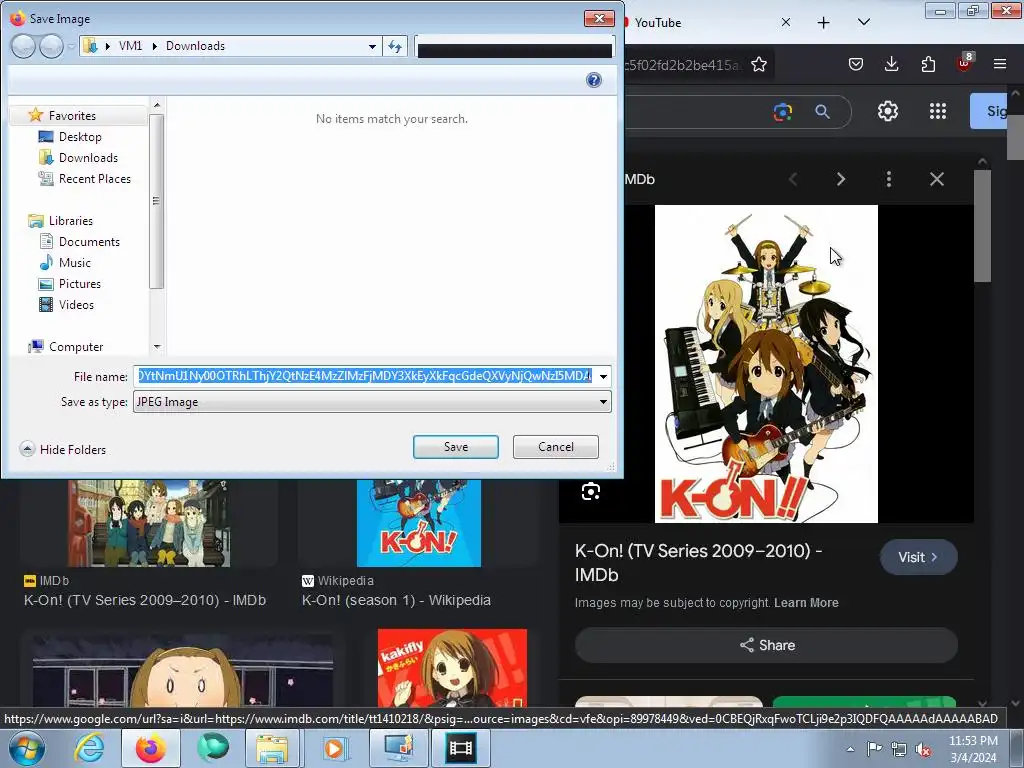Click the File name text field
Image resolution: width=1024 pixels, height=768 pixels.
click(x=364, y=376)
